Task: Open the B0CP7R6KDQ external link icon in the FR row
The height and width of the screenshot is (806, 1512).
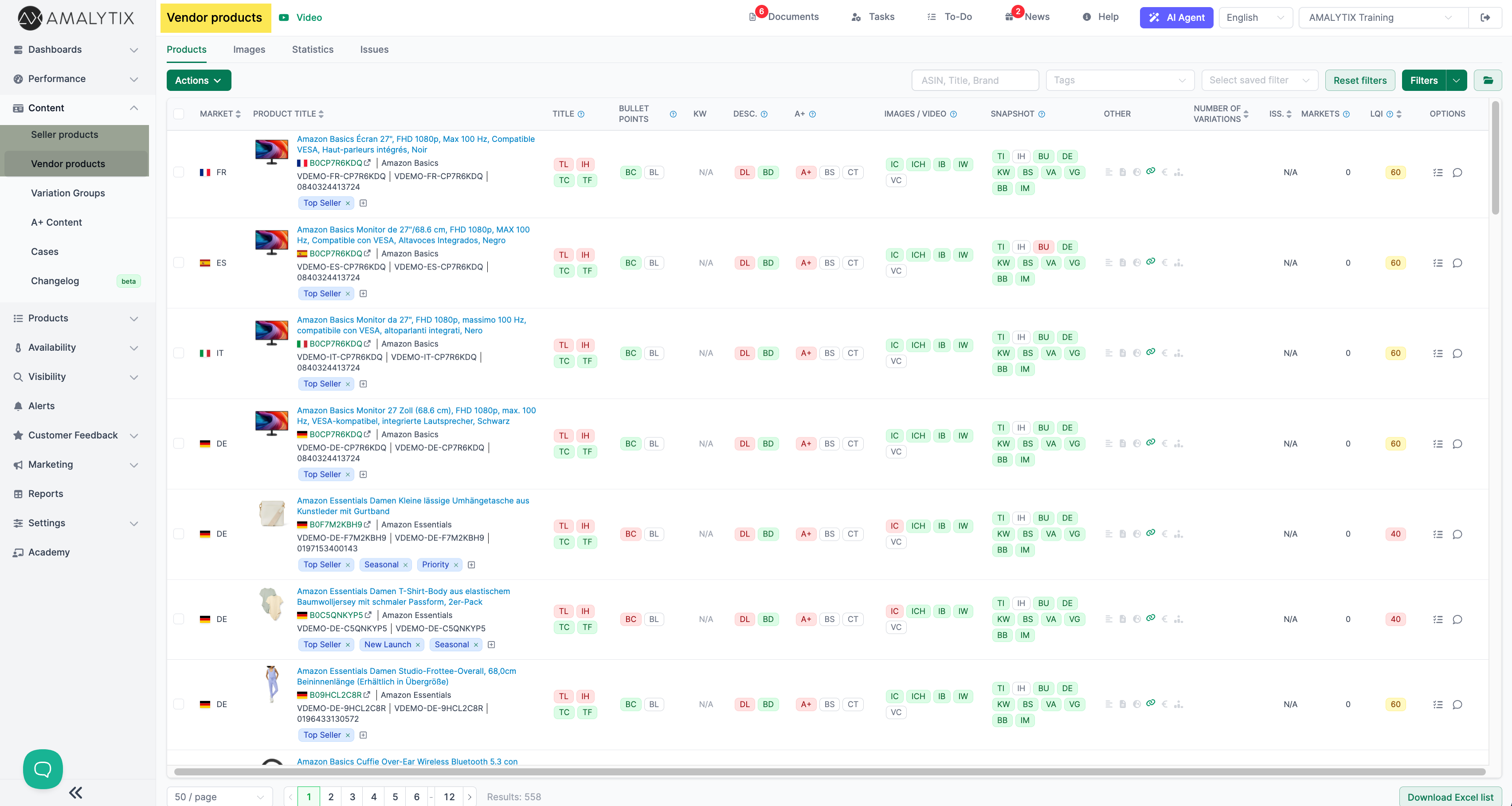Action: click(367, 163)
